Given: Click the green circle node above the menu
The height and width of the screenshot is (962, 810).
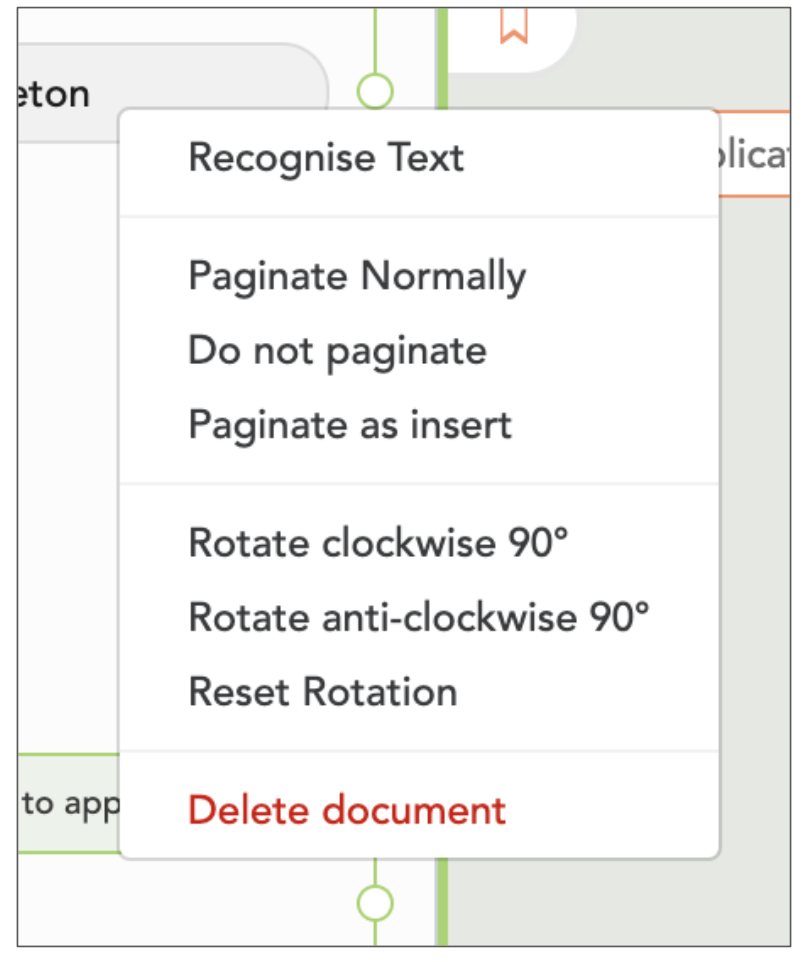Looking at the screenshot, I should (x=375, y=91).
